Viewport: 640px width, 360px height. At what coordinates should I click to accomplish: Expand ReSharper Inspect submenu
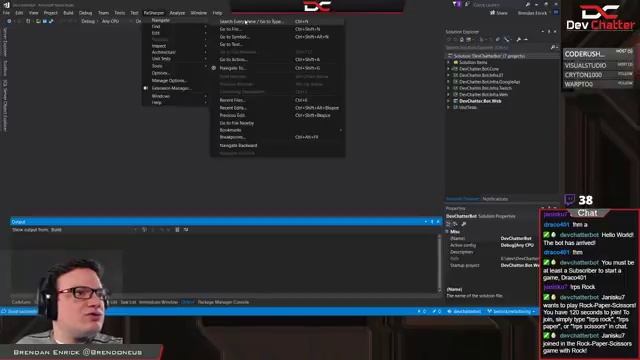click(176, 46)
